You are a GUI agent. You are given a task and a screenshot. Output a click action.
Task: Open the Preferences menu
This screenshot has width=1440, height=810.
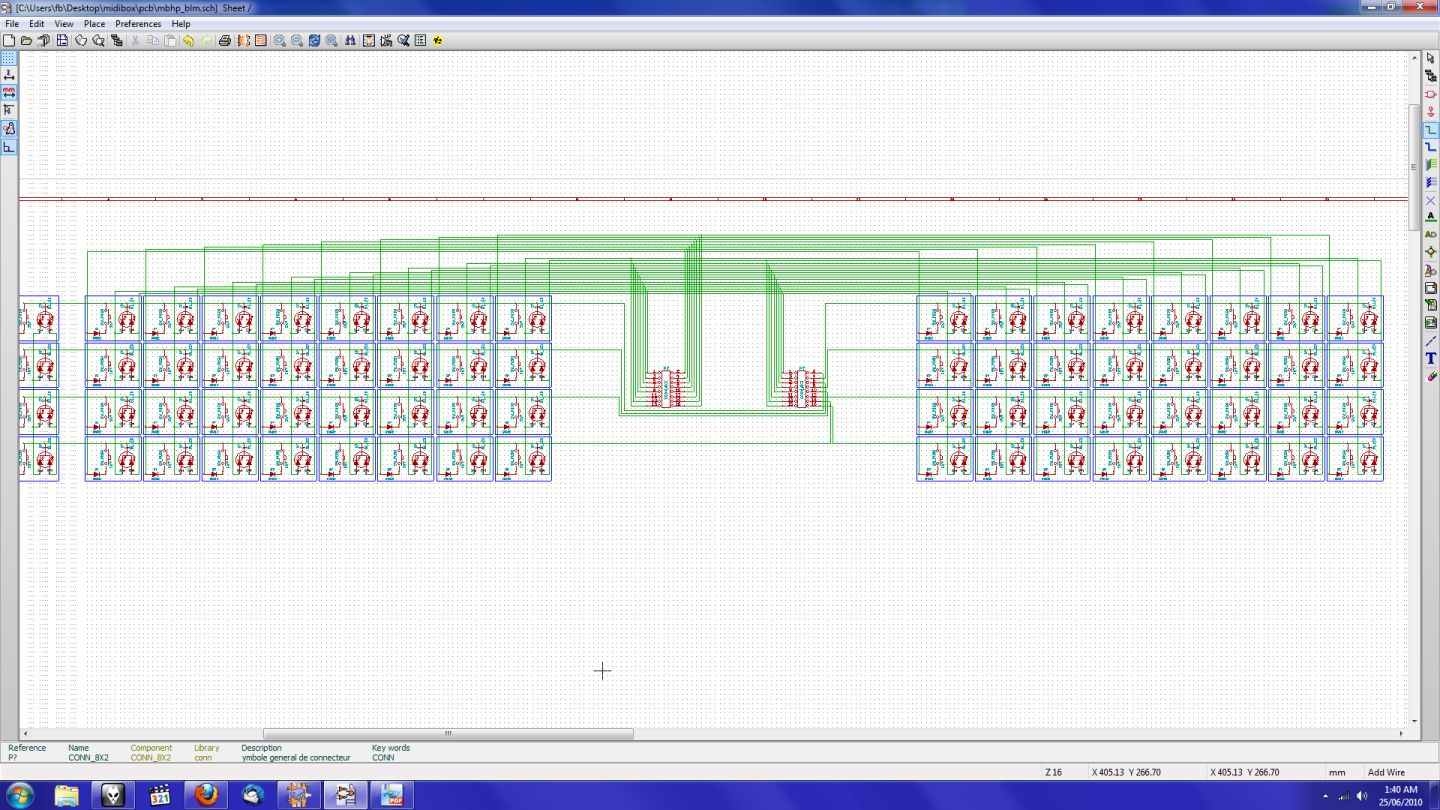tap(137, 23)
